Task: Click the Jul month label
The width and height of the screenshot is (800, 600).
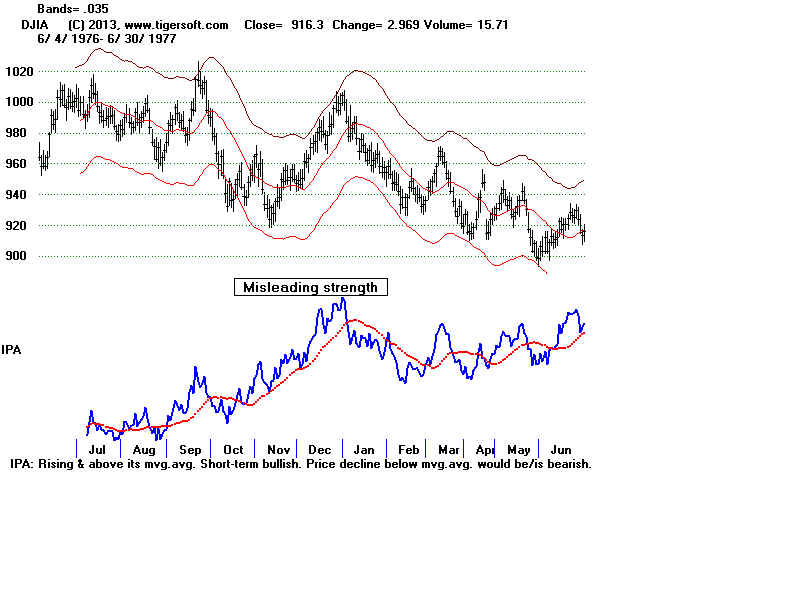Action: (97, 449)
